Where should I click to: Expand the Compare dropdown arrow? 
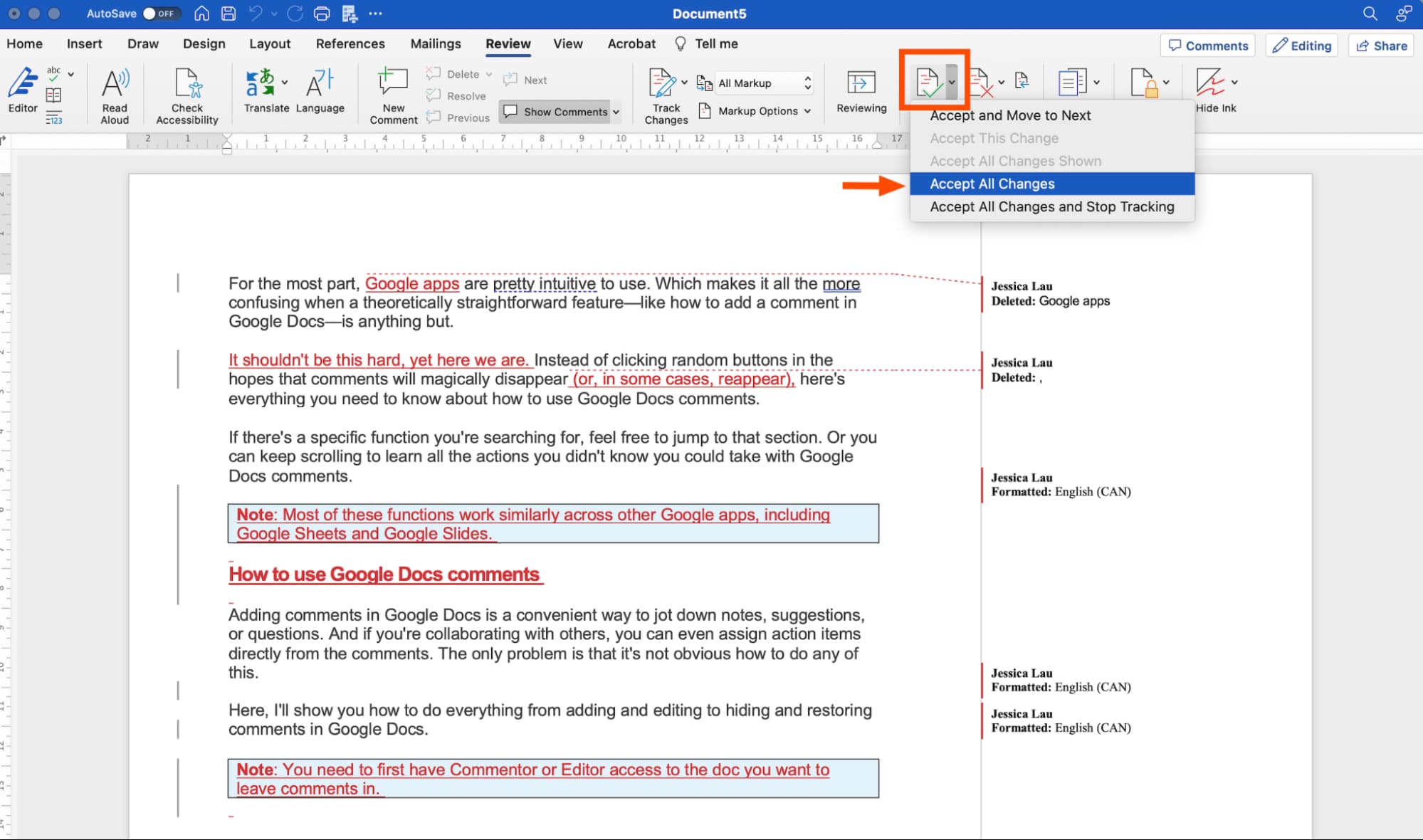[1096, 83]
